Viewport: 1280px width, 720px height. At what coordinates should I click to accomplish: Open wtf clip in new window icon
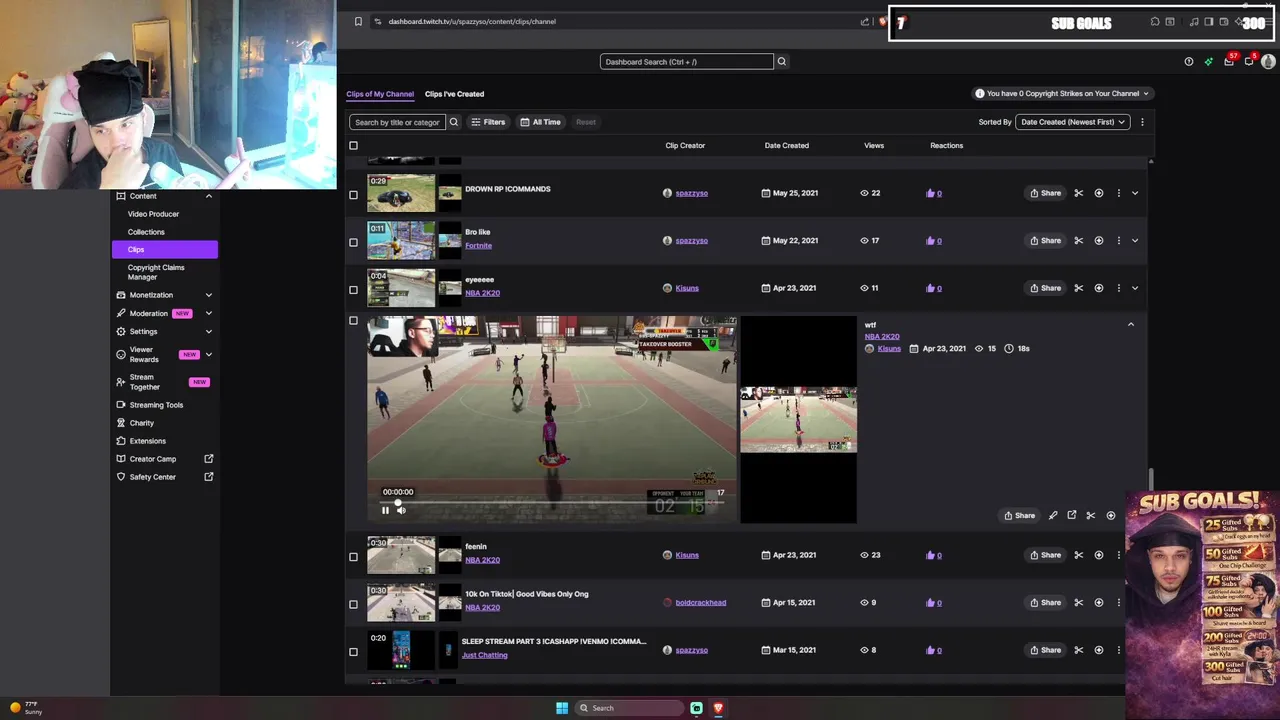(1072, 516)
